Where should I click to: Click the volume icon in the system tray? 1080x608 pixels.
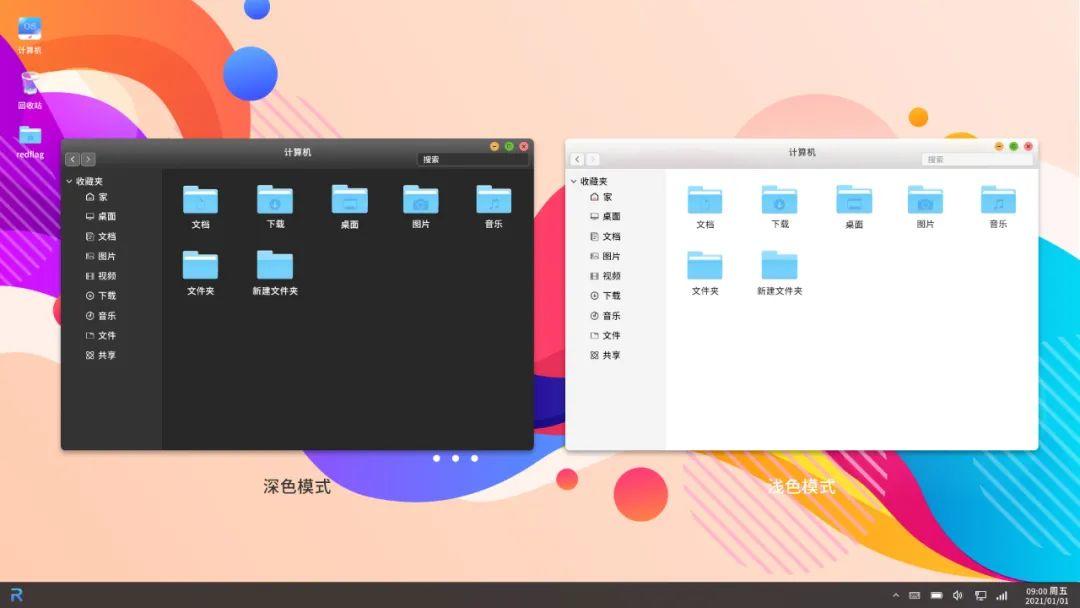point(957,595)
